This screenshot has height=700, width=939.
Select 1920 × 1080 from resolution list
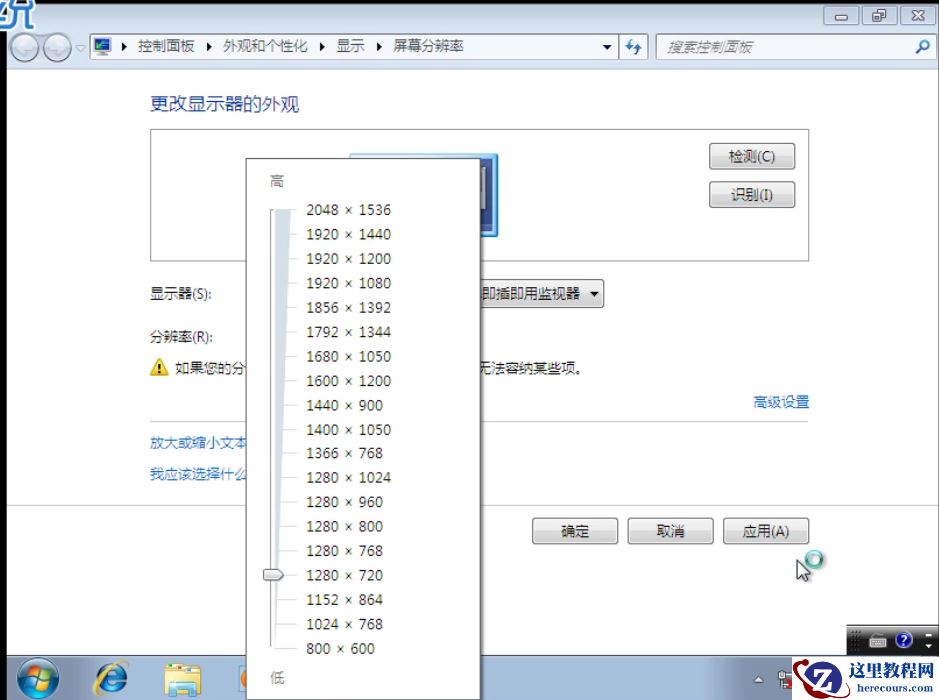[347, 283]
